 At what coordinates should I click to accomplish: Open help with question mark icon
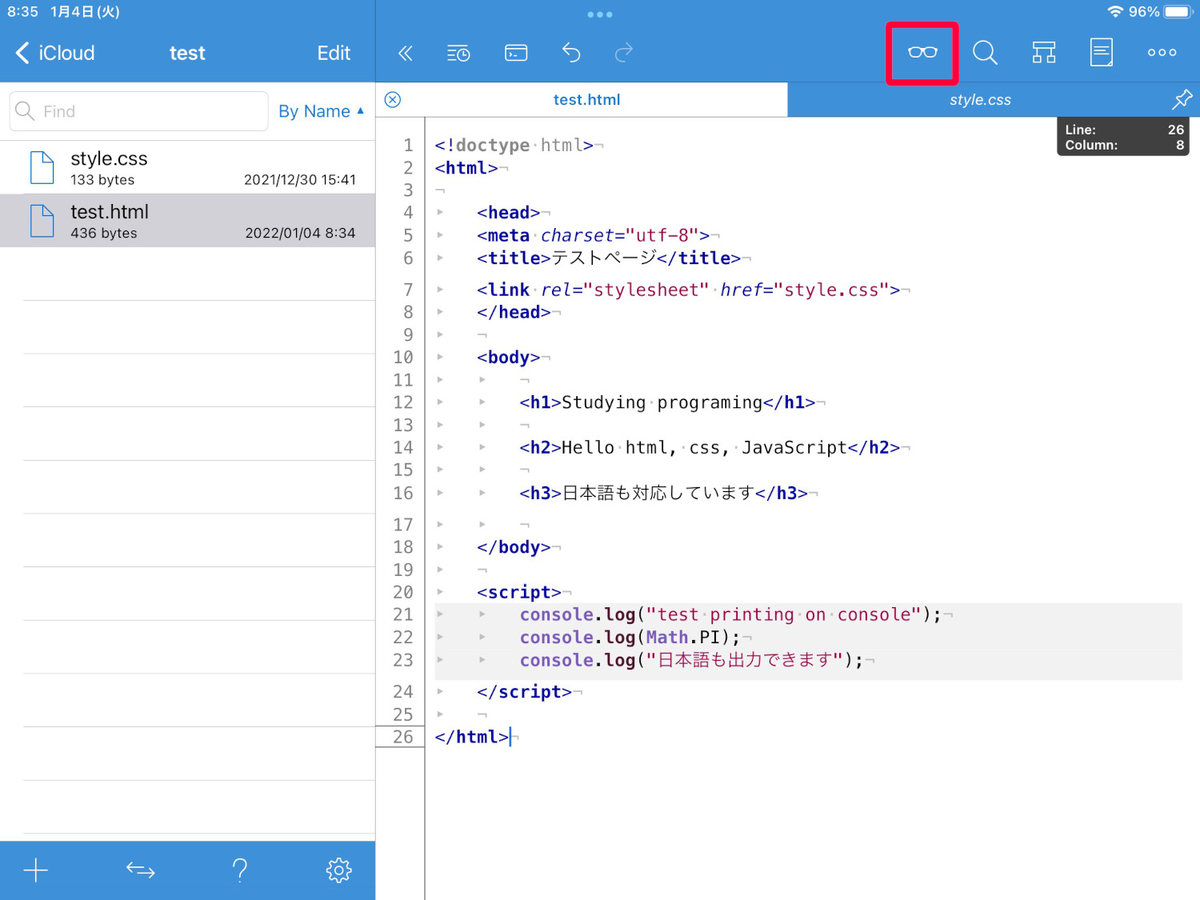[240, 870]
